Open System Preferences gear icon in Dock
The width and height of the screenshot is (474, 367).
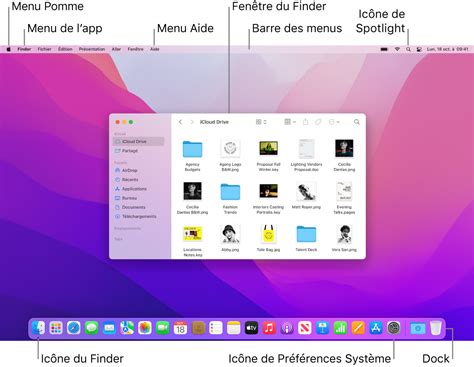pos(394,328)
